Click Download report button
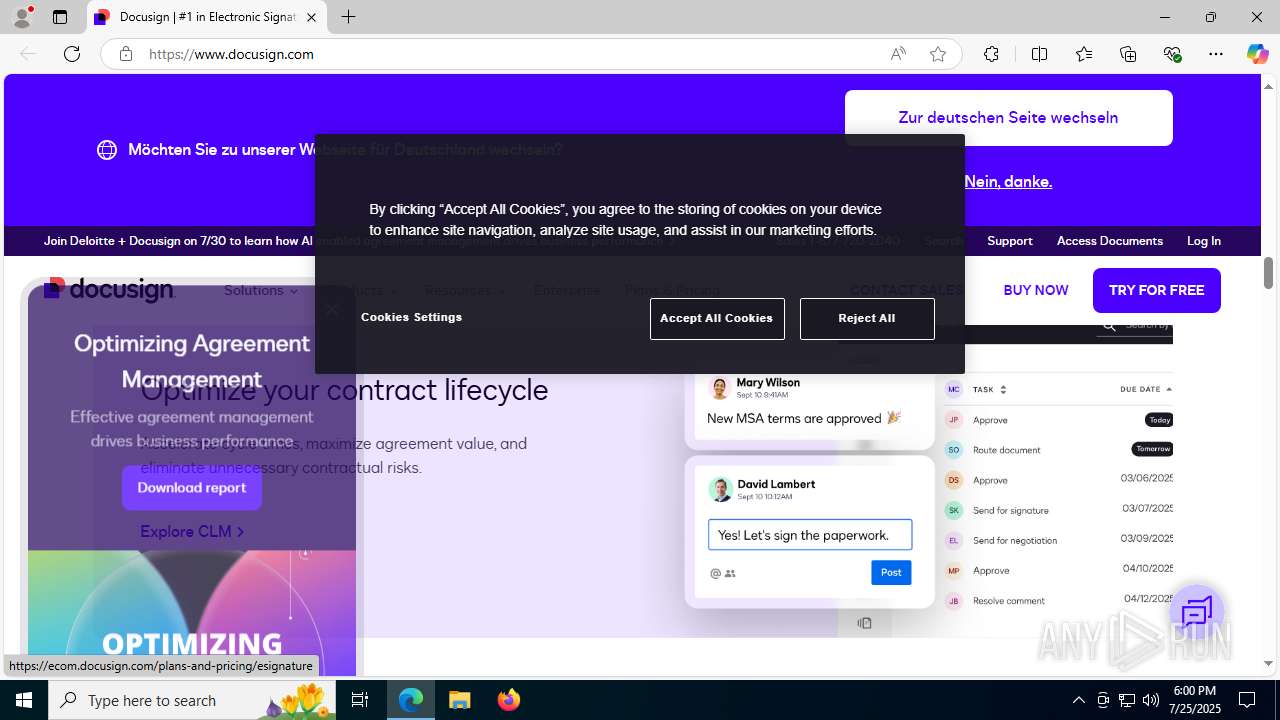1280x720 pixels. (192, 488)
